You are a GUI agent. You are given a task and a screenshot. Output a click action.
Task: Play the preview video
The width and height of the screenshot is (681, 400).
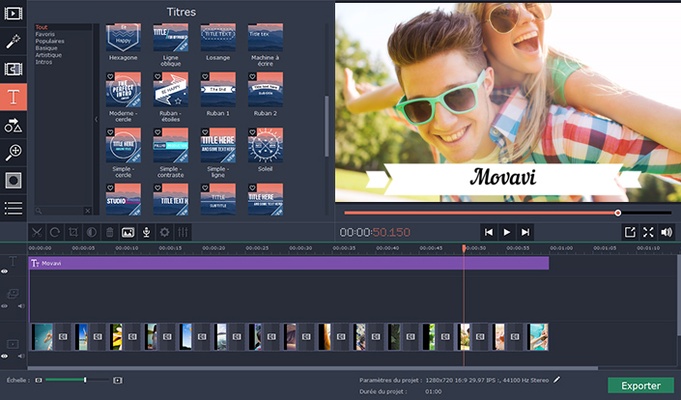click(x=506, y=232)
